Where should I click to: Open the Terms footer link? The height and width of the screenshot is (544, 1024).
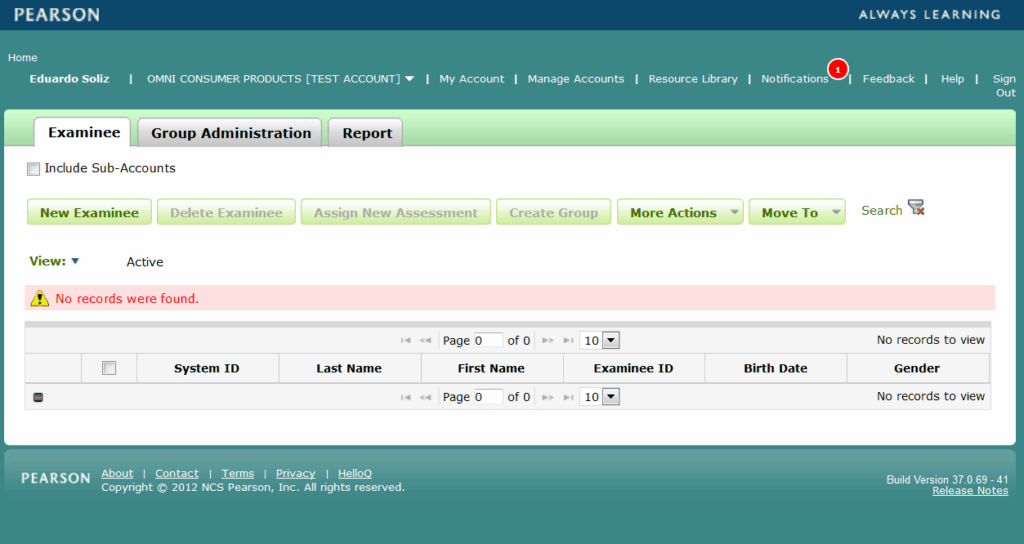point(238,473)
